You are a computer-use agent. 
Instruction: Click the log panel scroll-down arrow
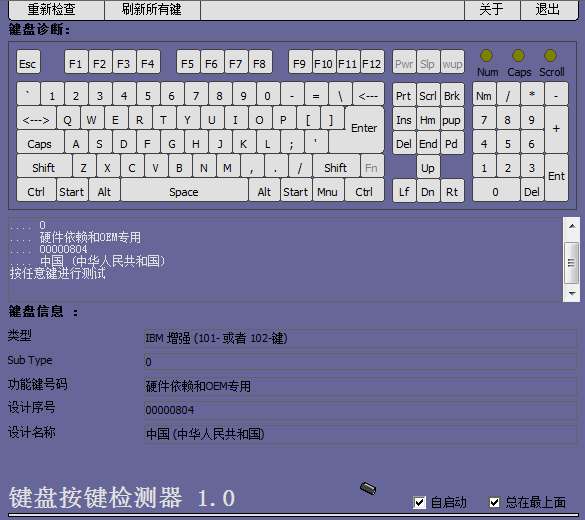point(572,293)
